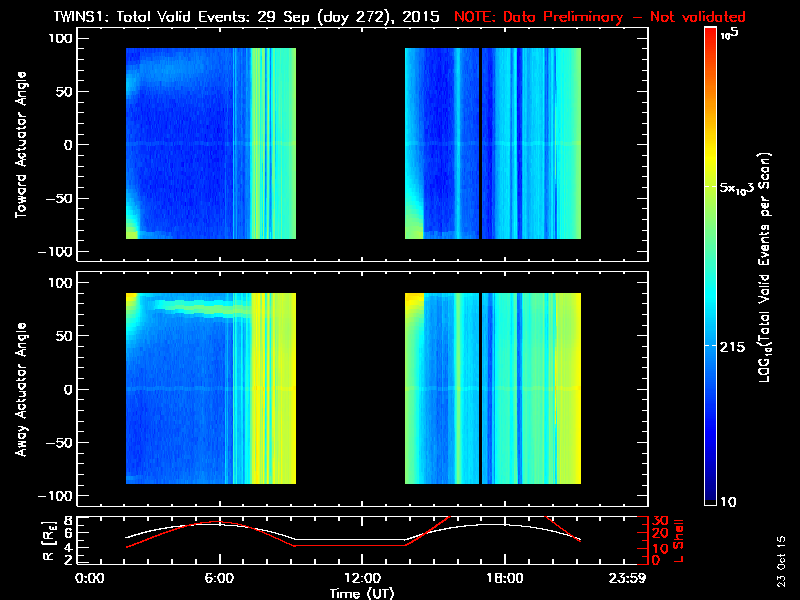
Task: Click the 215 color bar label
Action: [x=735, y=345]
